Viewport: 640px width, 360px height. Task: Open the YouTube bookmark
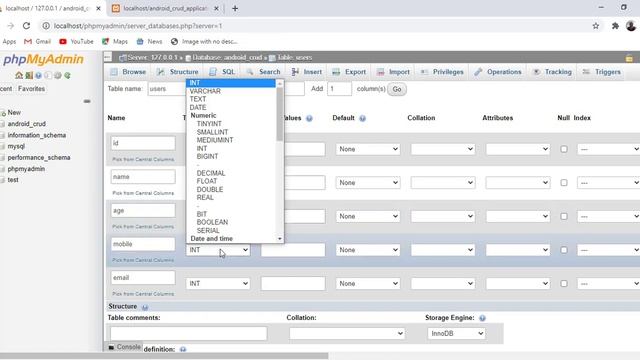pyautogui.click(x=76, y=42)
